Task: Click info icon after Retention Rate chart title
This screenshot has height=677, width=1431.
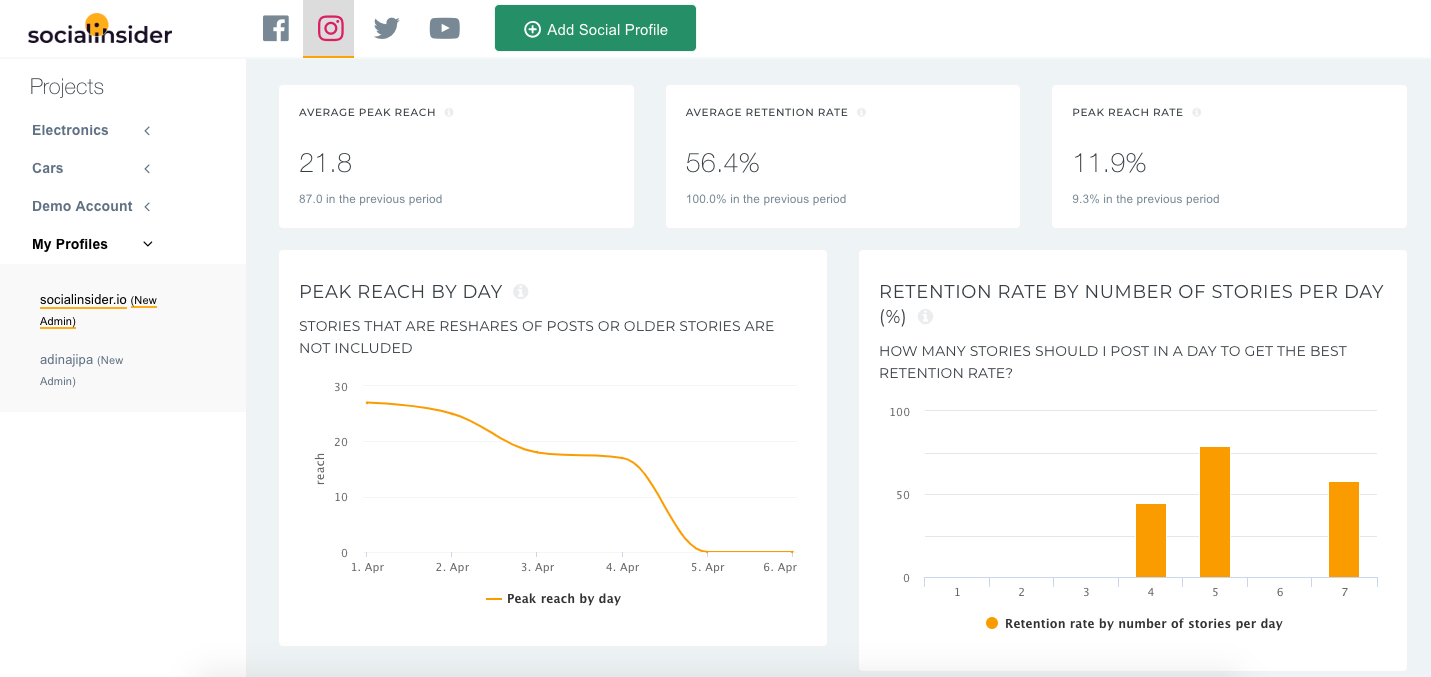Action: (925, 317)
